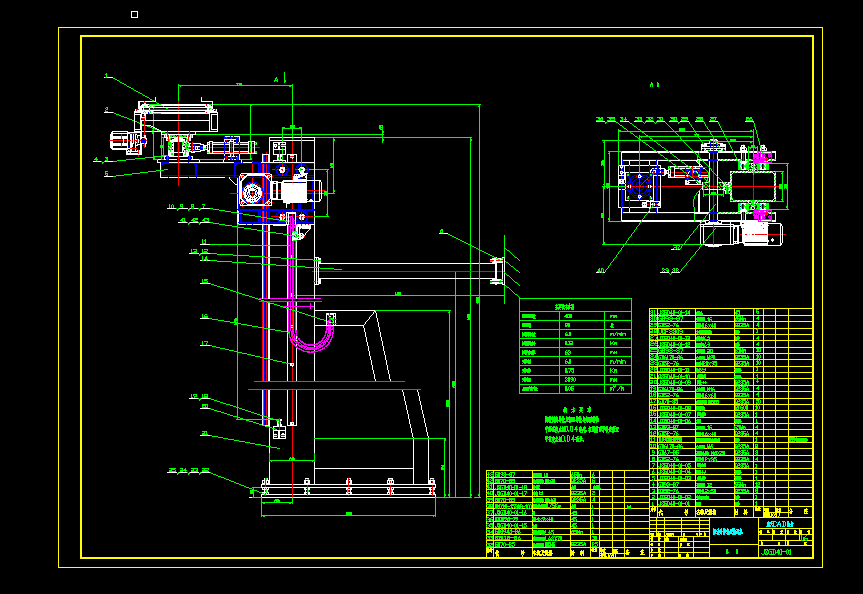This screenshot has height=594, width=863.
Task: Select callout number 1 leader label
Action: 107,76
